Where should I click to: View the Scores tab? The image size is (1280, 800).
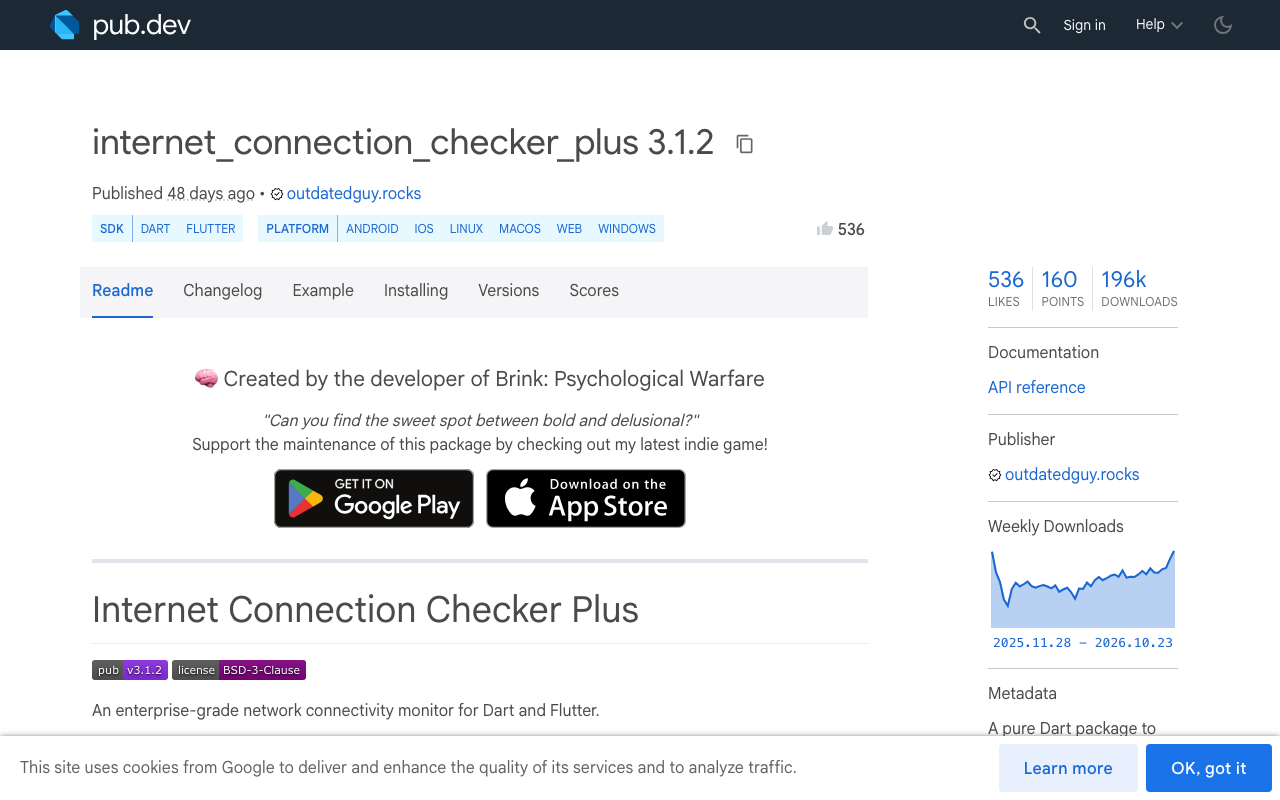594,291
